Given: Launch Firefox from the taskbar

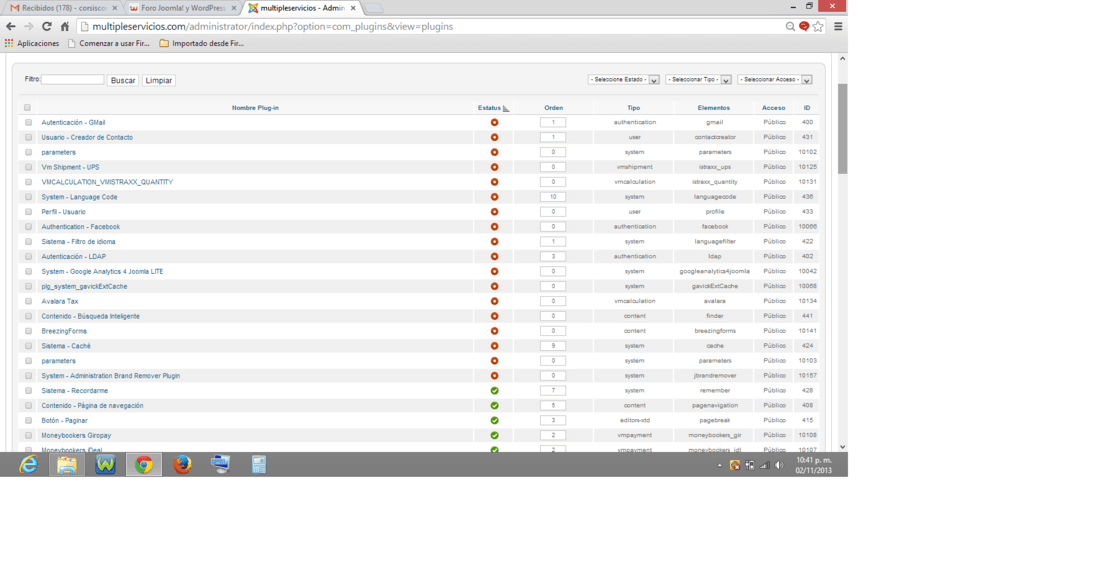Looking at the screenshot, I should pos(182,465).
